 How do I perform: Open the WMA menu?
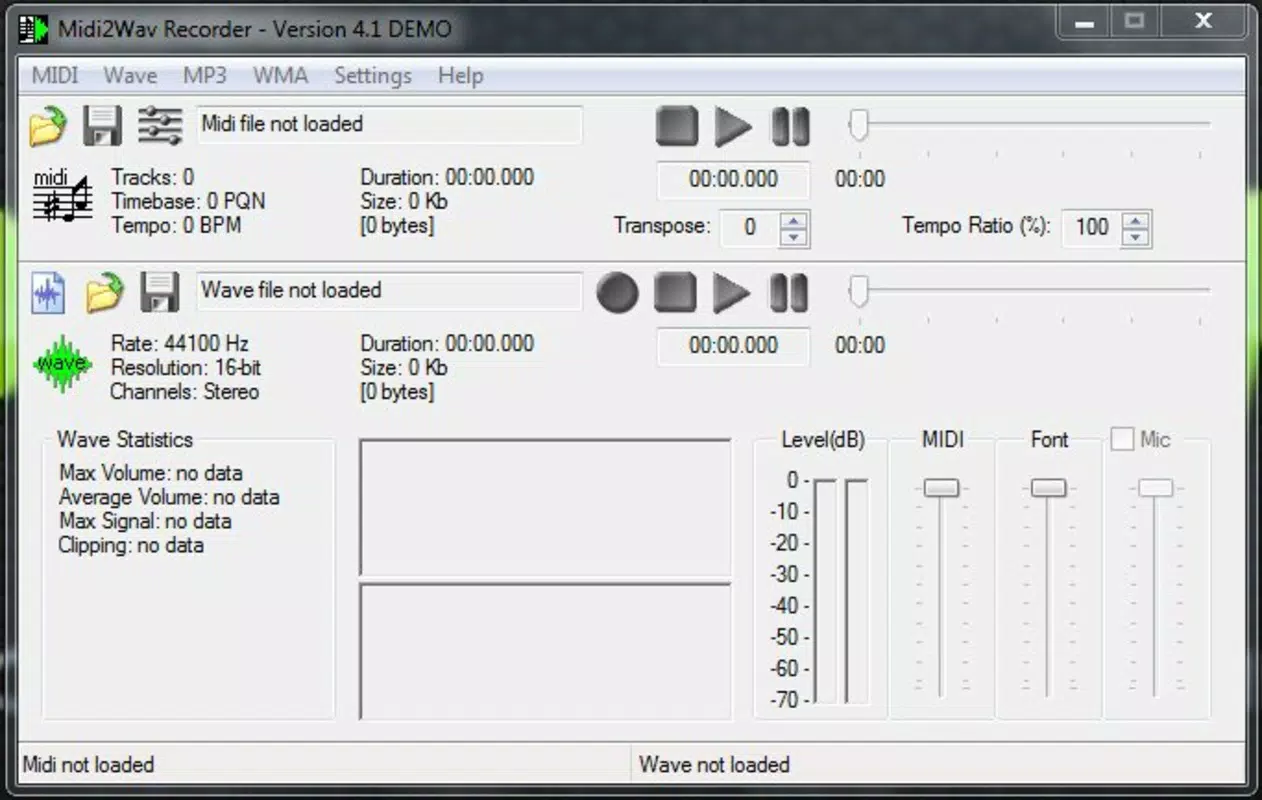coord(281,76)
